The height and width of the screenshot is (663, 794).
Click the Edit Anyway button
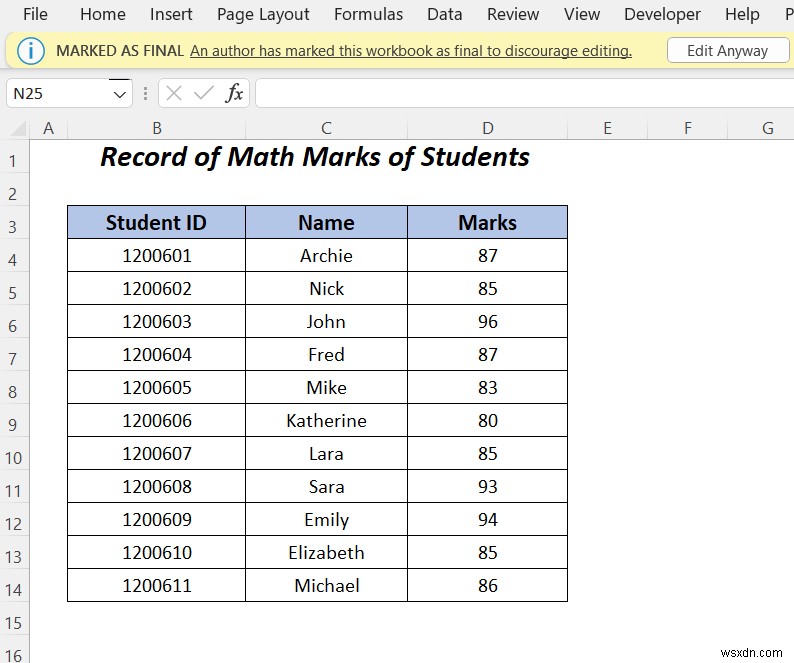[x=727, y=51]
